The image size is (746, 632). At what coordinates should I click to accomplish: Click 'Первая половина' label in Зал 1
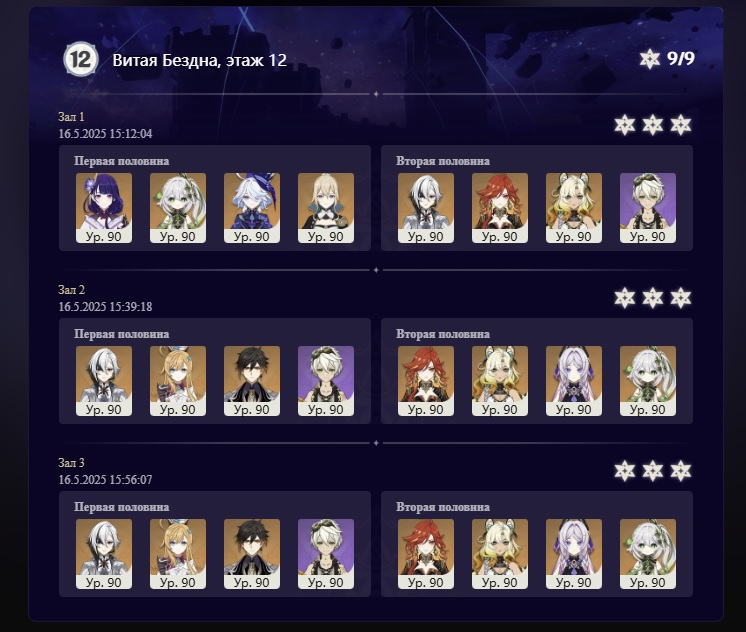pyautogui.click(x=121, y=161)
